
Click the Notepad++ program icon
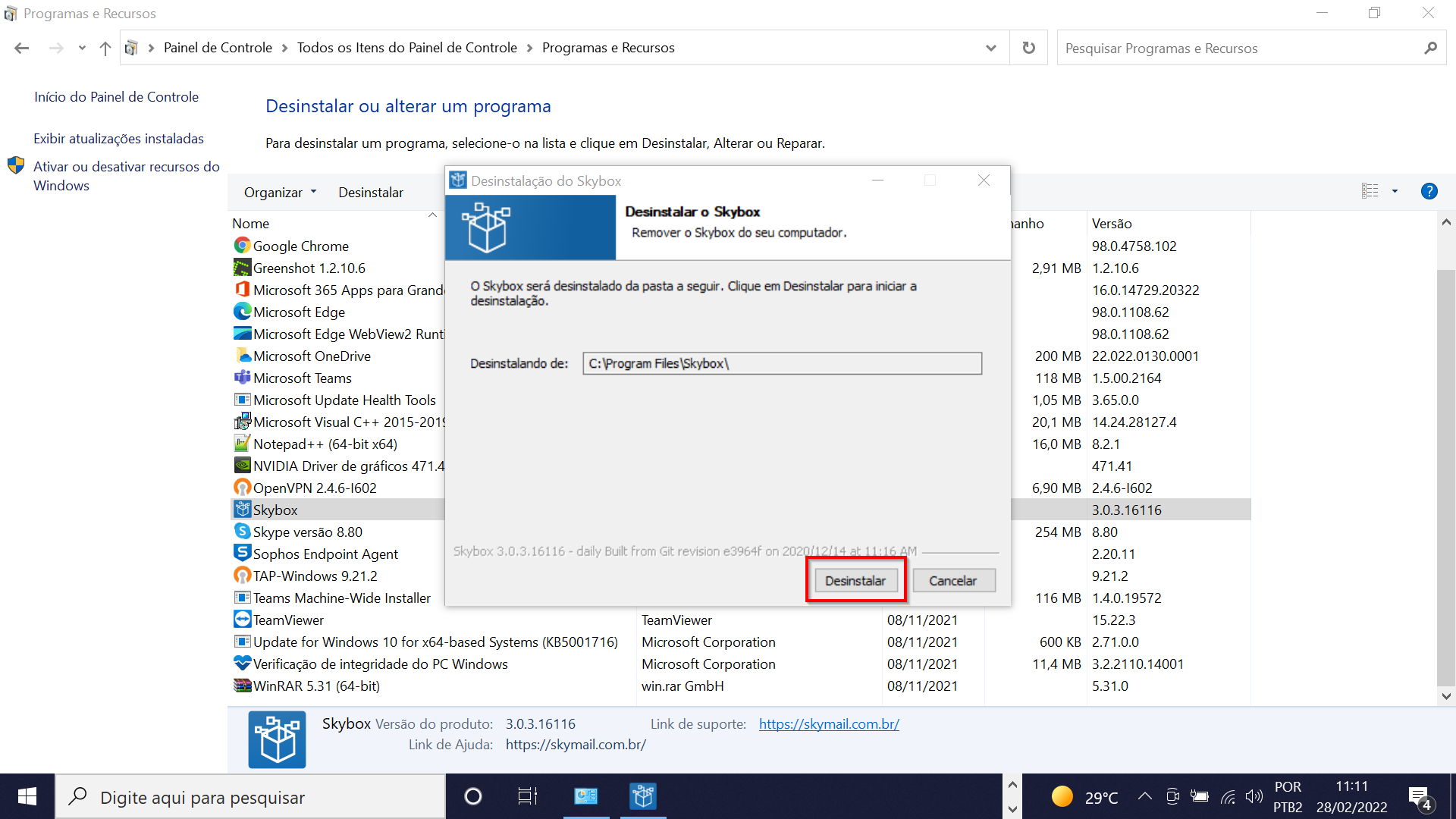click(242, 444)
